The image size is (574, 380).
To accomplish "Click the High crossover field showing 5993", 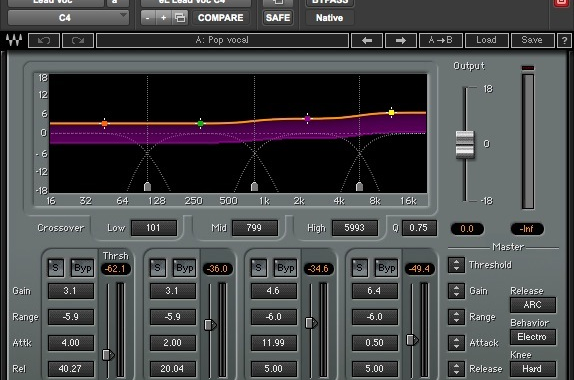I will (x=354, y=228).
